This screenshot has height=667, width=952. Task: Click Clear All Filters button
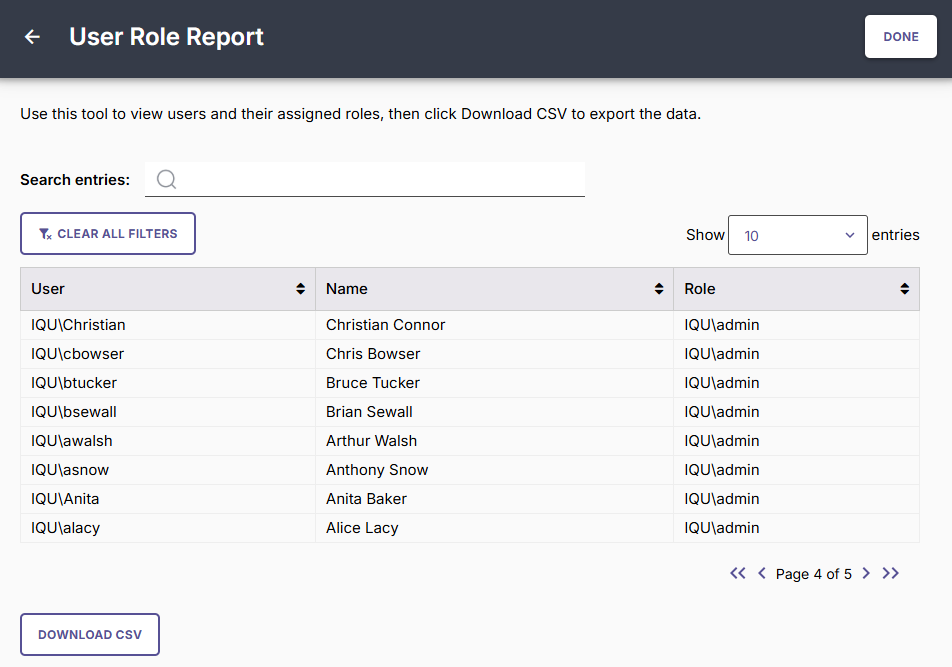tap(108, 234)
